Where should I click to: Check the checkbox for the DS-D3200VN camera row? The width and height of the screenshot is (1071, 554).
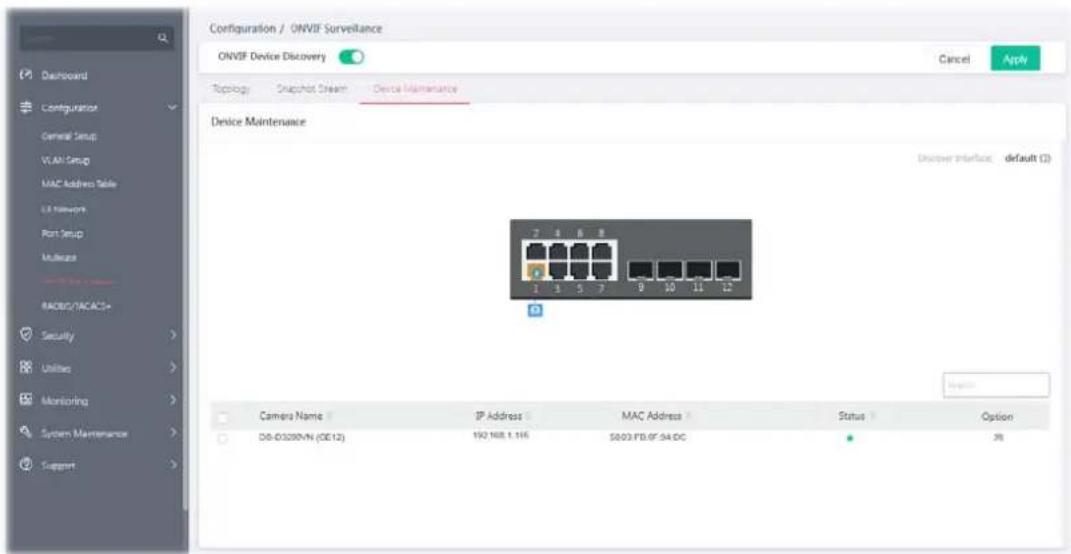pos(223,438)
